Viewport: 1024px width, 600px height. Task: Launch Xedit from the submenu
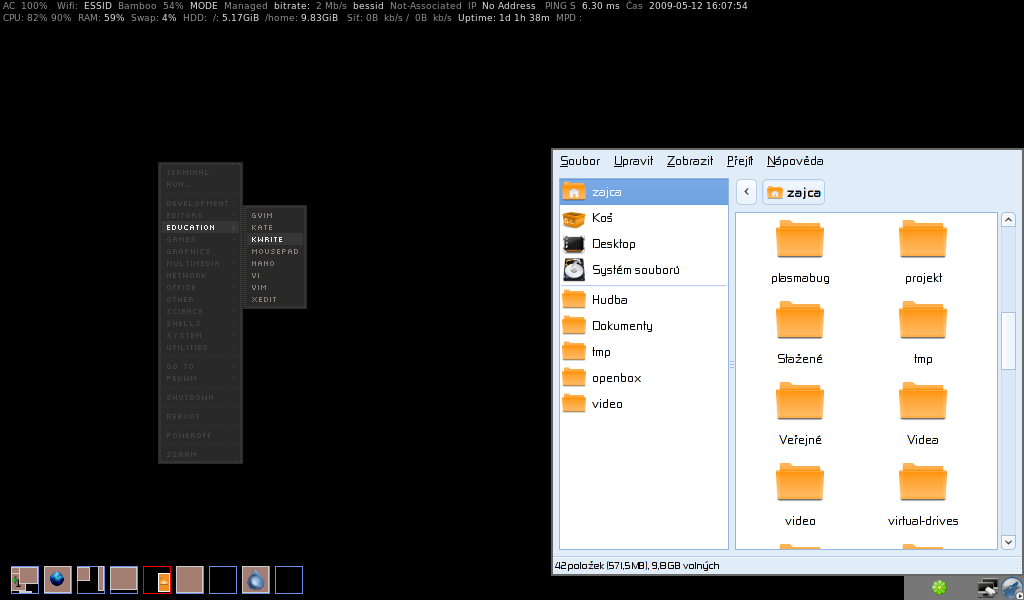(275, 300)
